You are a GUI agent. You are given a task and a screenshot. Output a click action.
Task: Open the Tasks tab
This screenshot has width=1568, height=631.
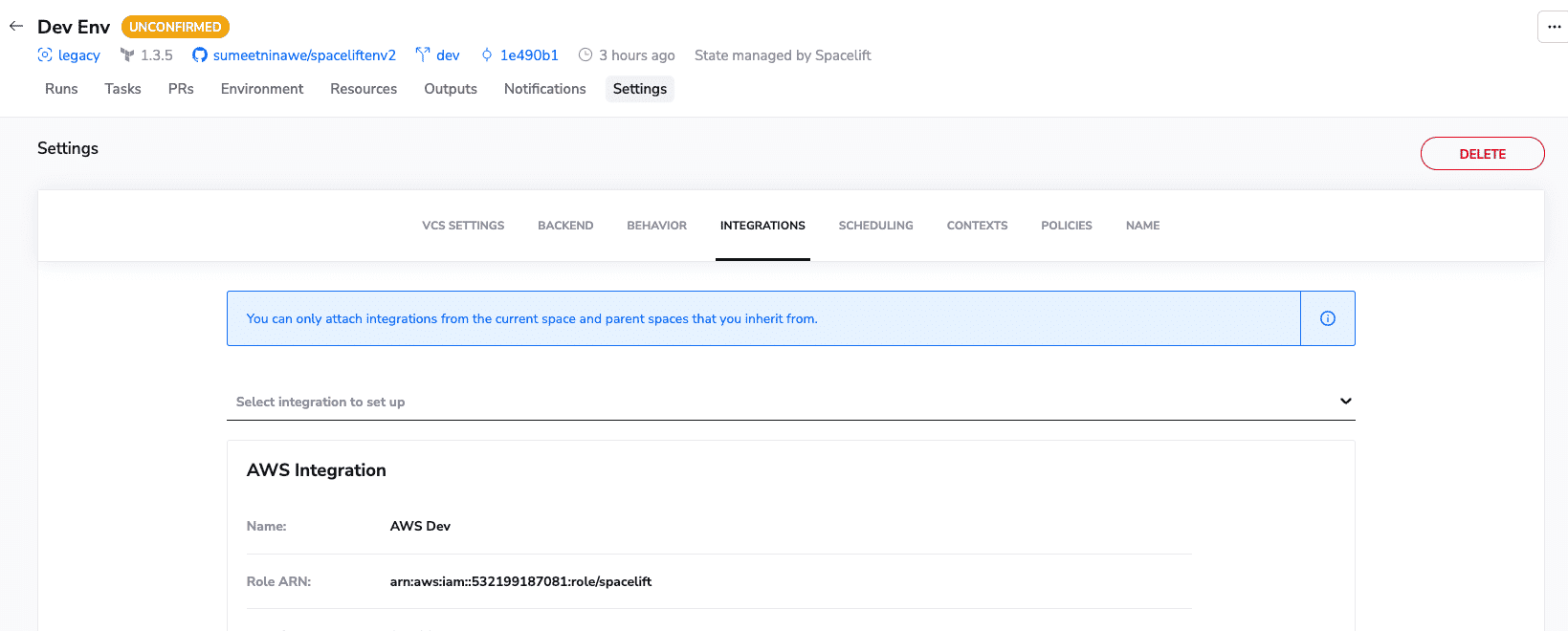click(x=123, y=89)
